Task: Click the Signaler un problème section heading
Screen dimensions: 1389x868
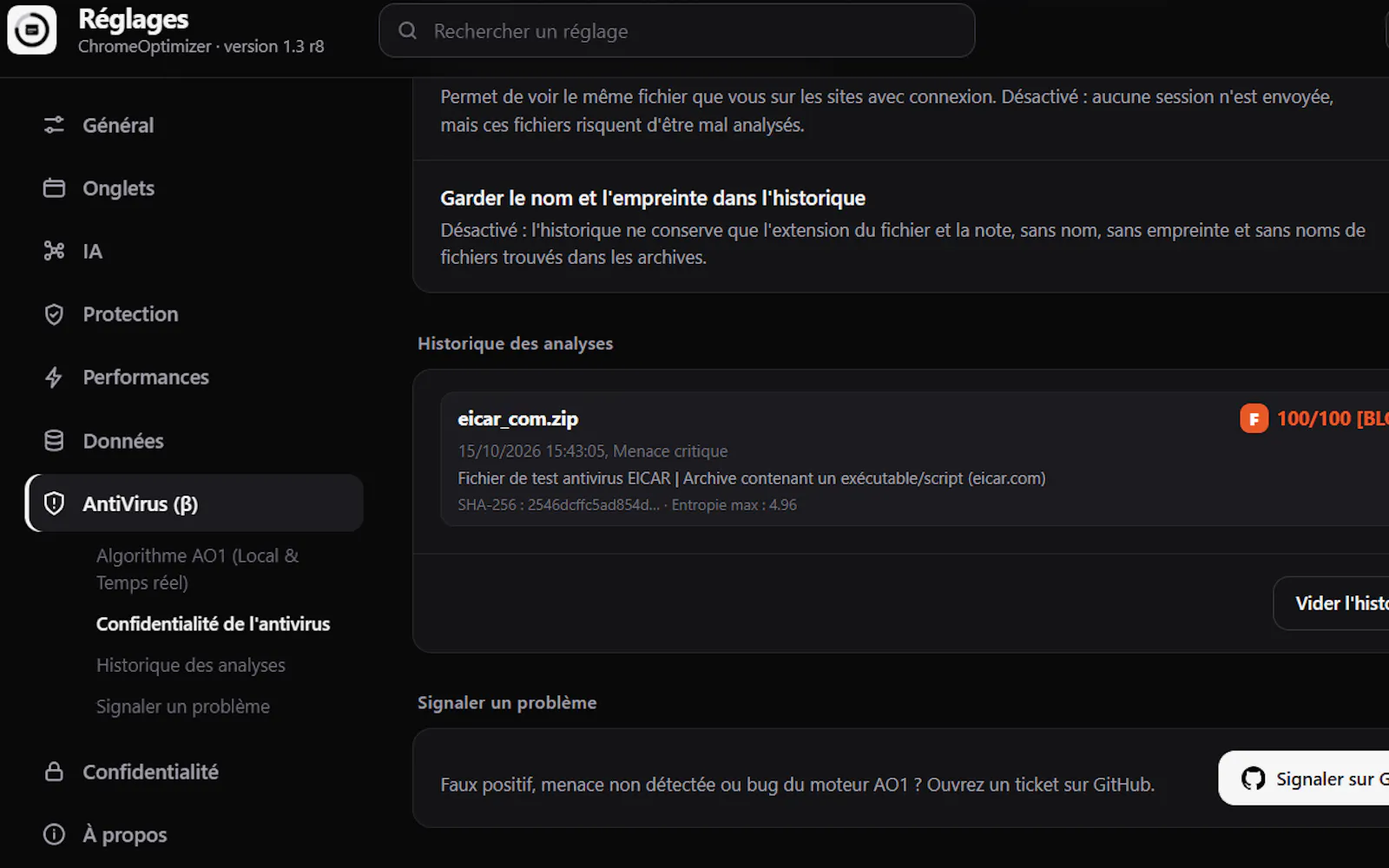Action: coord(507,703)
